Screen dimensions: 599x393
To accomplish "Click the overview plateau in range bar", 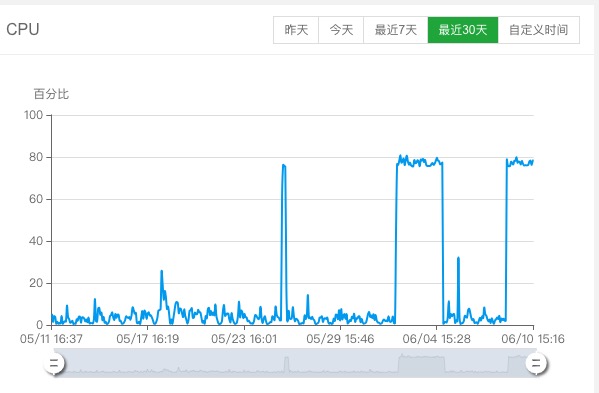I will pyautogui.click(x=421, y=363).
